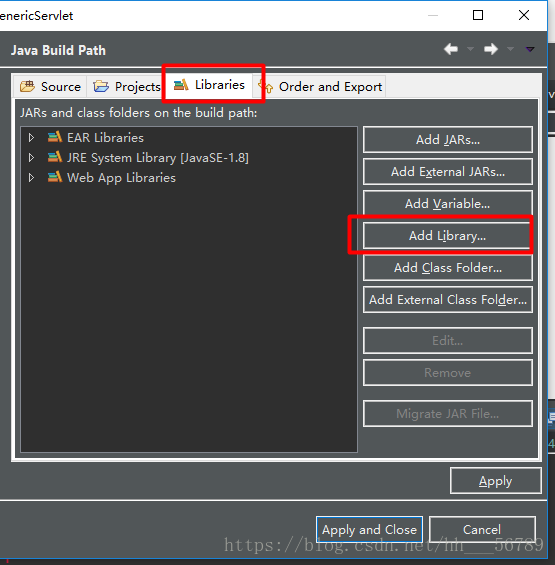Open the forward history dropdown arrow
555x565 pixels.
510,49
